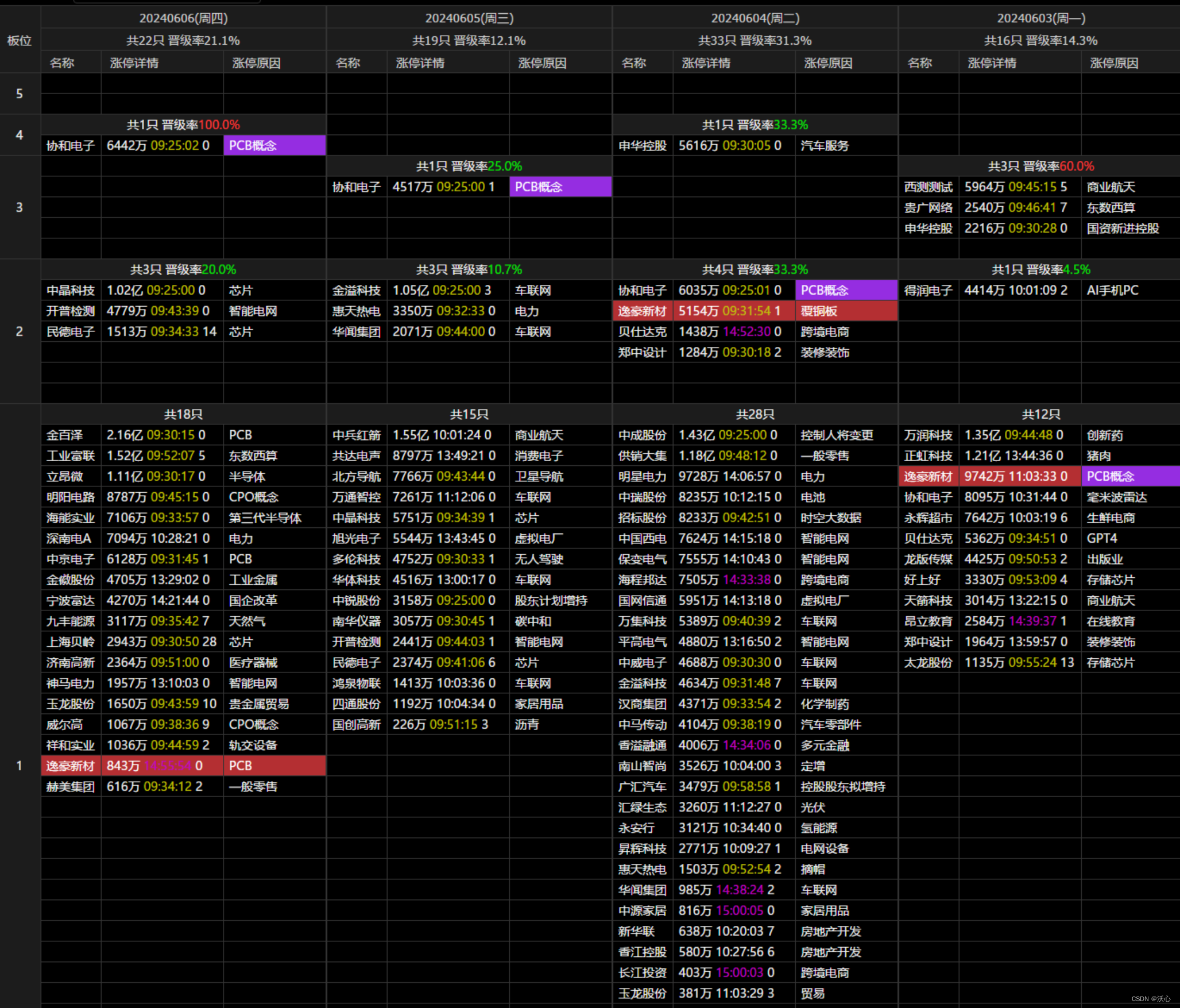The height and width of the screenshot is (1008, 1180).
Task: Click the reason 消费电子
Action: [539, 456]
